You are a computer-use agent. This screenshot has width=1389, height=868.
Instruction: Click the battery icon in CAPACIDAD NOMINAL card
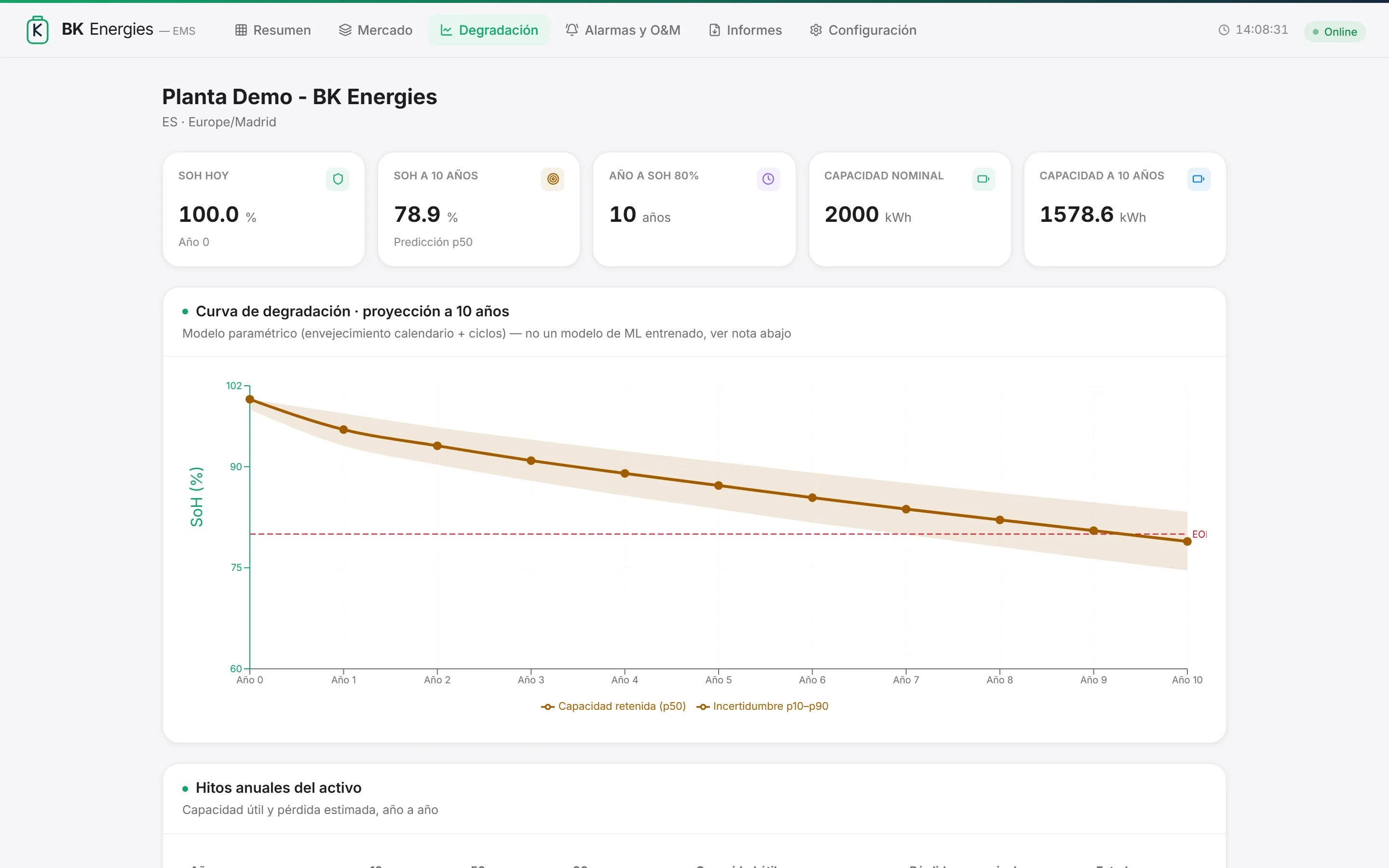983,179
